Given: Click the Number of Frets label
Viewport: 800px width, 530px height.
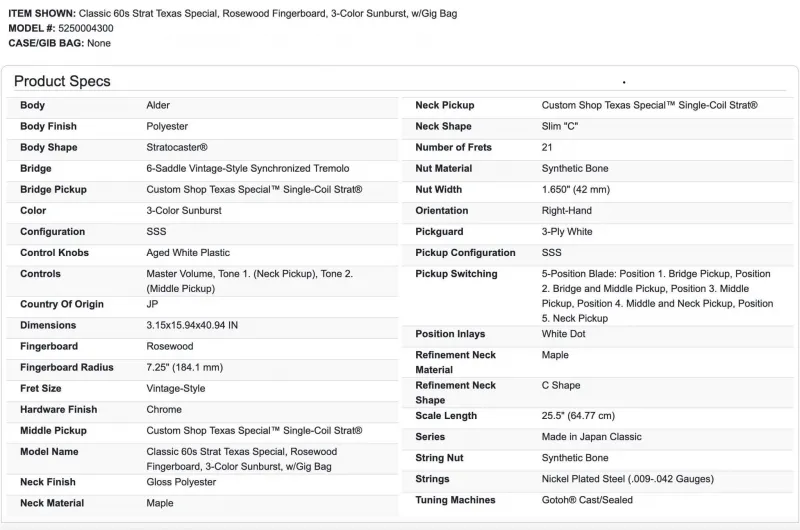Looking at the screenshot, I should 455,147.
